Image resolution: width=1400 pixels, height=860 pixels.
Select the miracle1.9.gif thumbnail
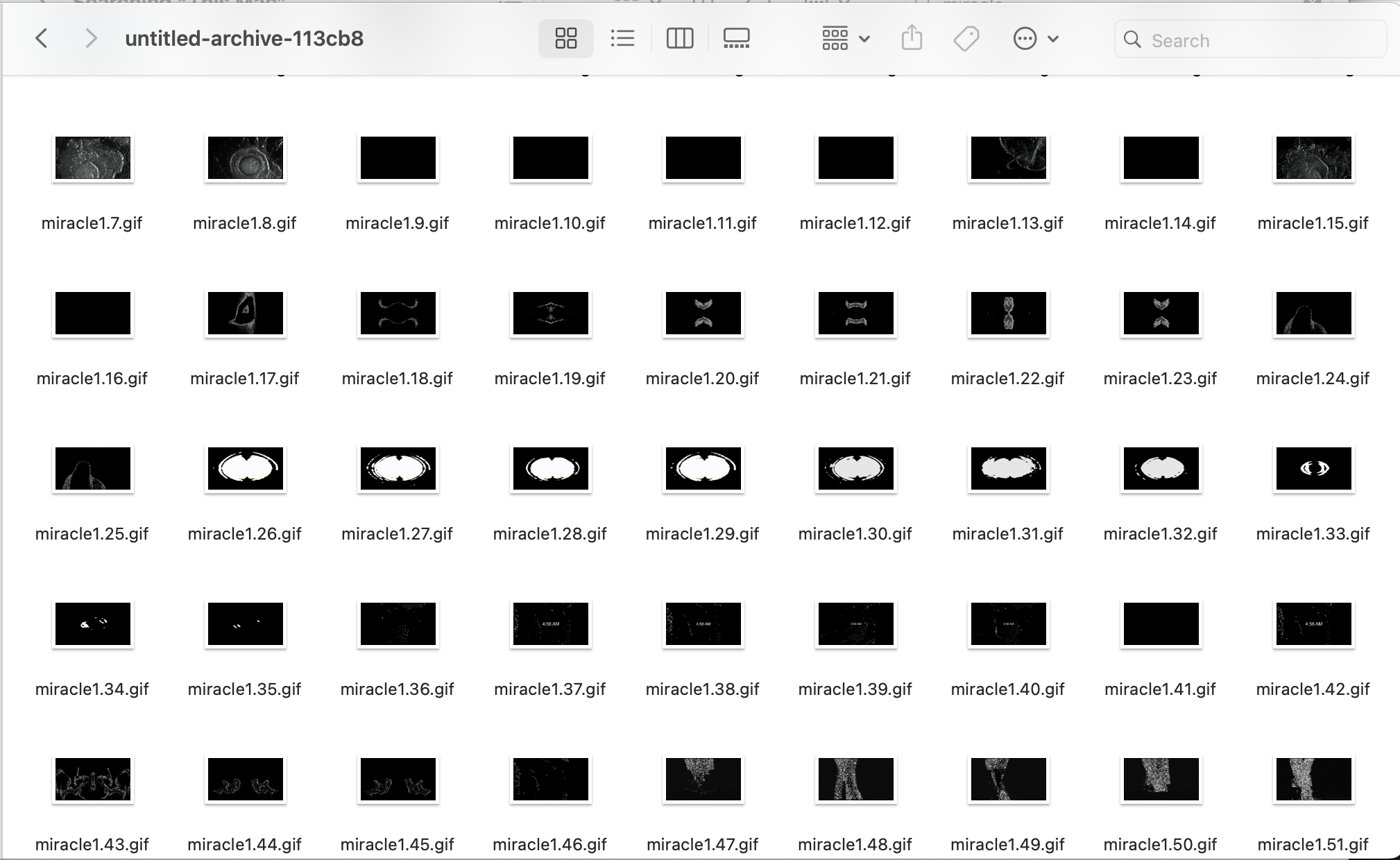click(x=398, y=158)
